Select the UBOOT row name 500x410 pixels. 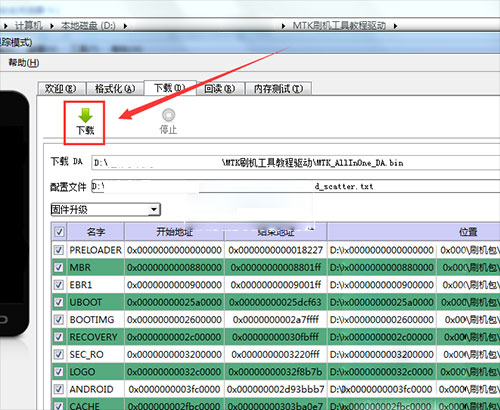(x=85, y=302)
